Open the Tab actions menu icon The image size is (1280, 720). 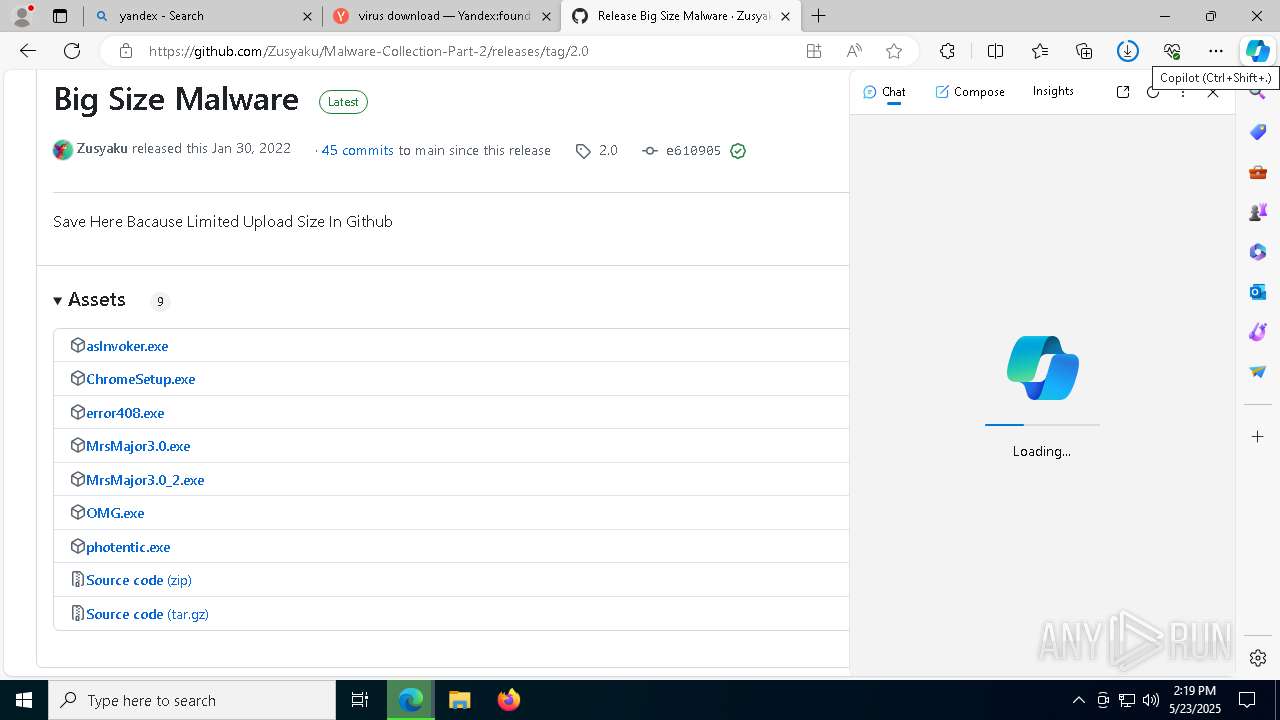(x=60, y=16)
